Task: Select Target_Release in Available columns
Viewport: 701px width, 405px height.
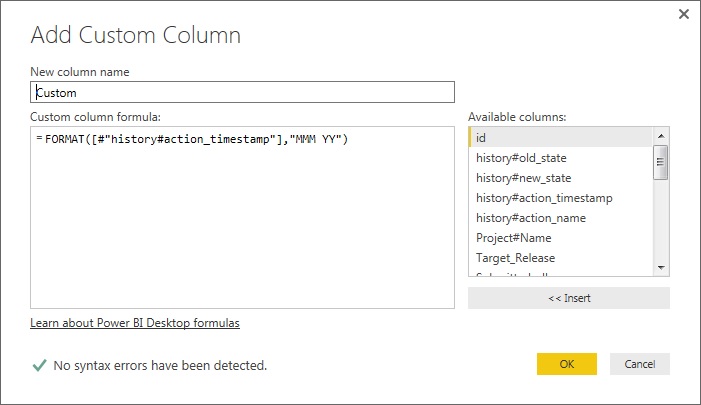Action: pyautogui.click(x=561, y=258)
